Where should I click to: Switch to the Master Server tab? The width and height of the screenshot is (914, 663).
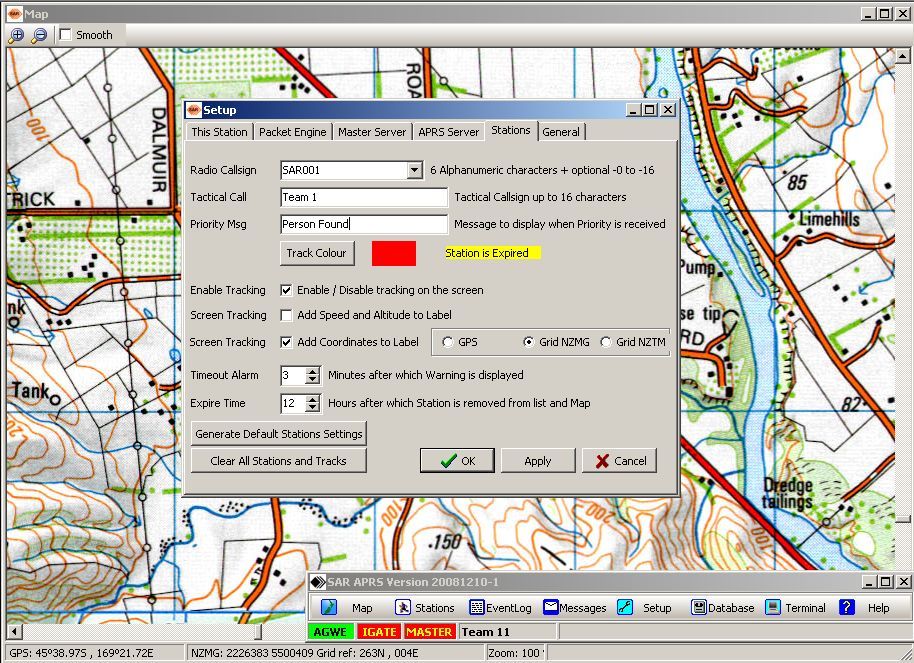[x=372, y=132]
